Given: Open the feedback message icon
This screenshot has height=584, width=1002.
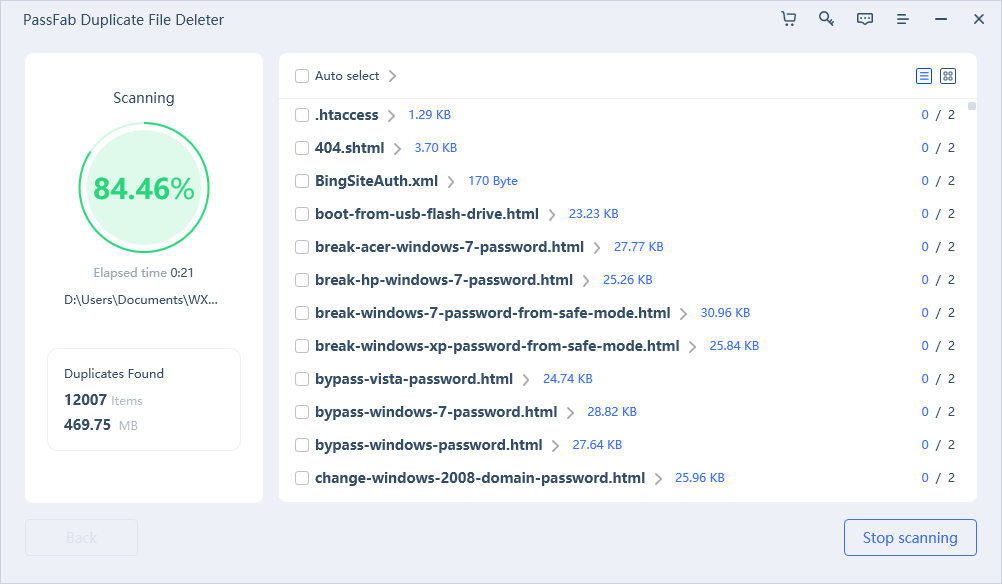Looking at the screenshot, I should 864,19.
